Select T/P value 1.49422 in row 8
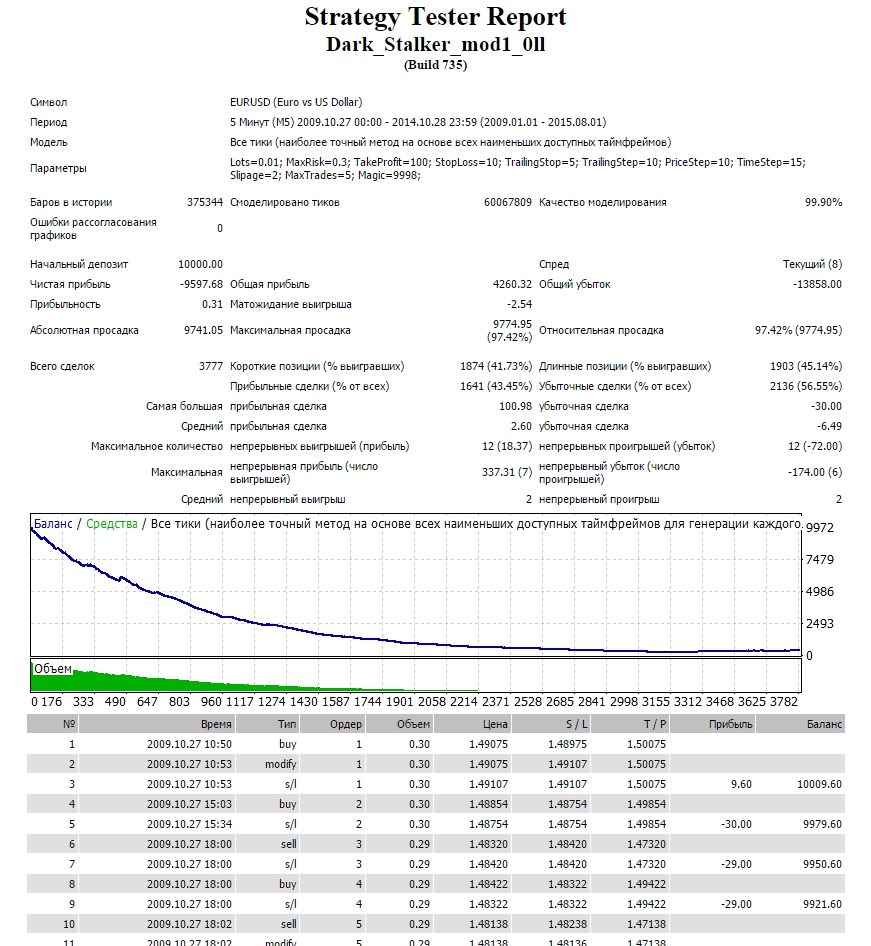The image size is (871, 946). pyautogui.click(x=647, y=884)
